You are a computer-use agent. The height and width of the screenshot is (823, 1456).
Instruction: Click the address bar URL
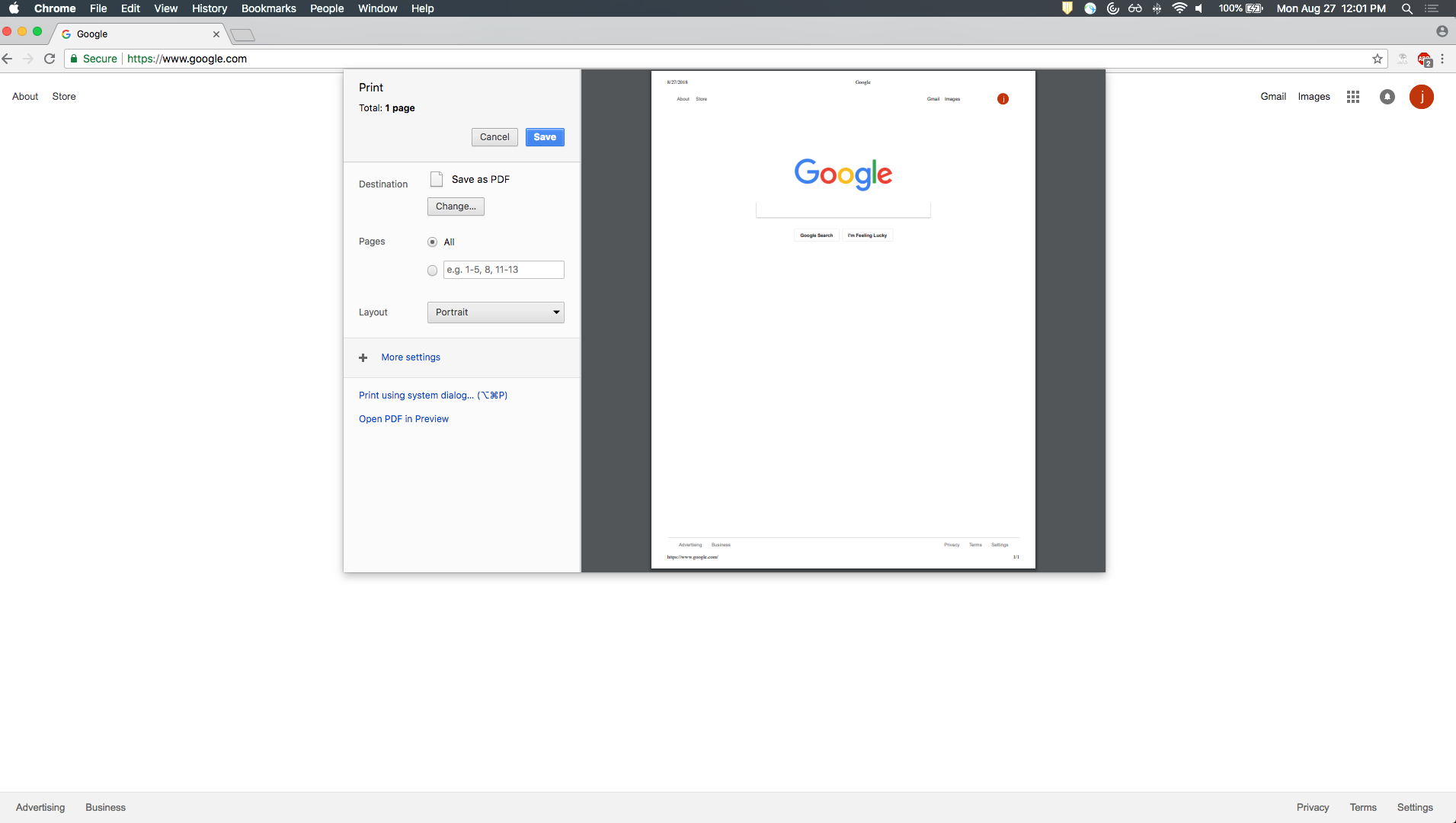pos(187,59)
